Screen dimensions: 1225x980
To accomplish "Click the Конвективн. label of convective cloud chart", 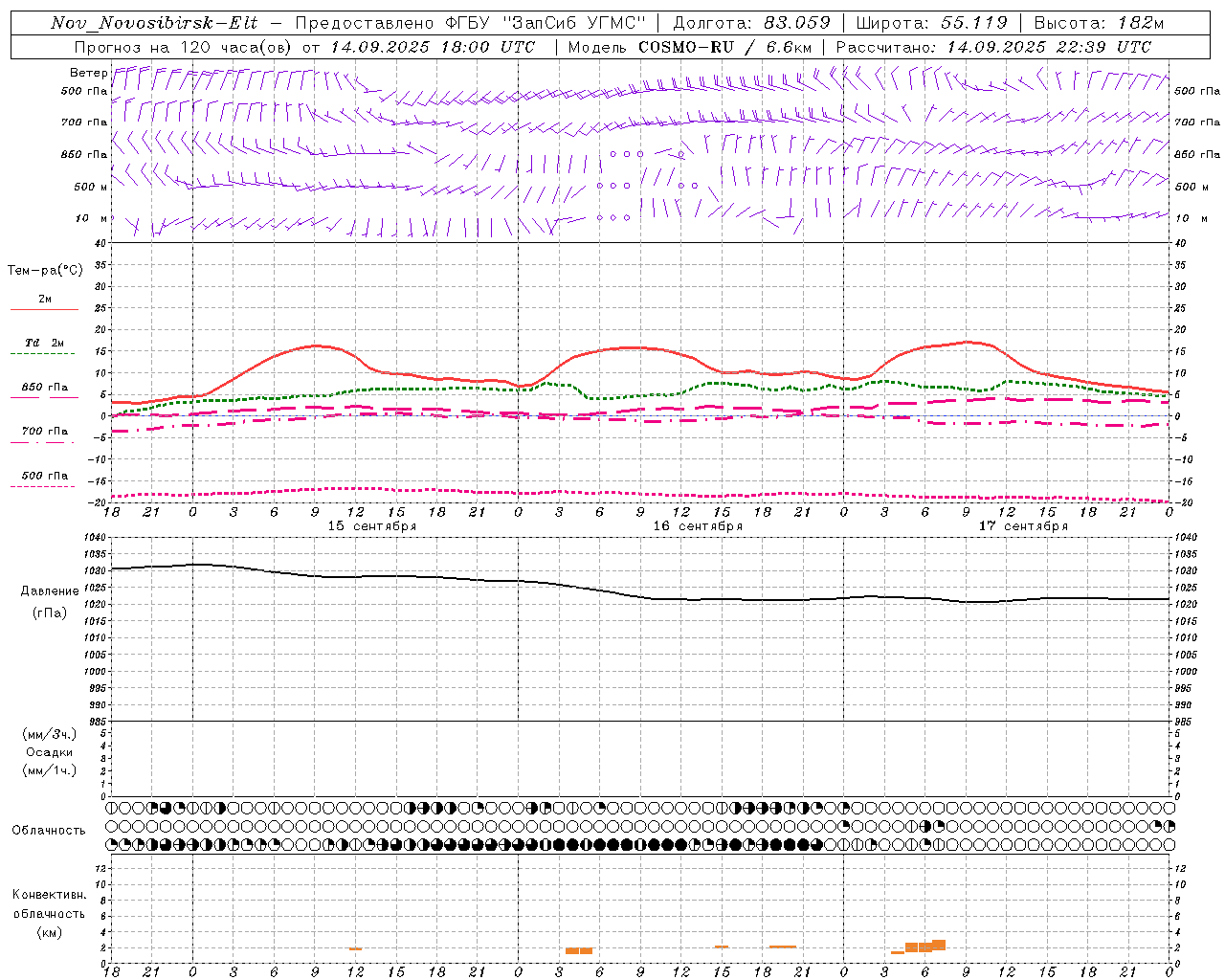I will coord(50,895).
